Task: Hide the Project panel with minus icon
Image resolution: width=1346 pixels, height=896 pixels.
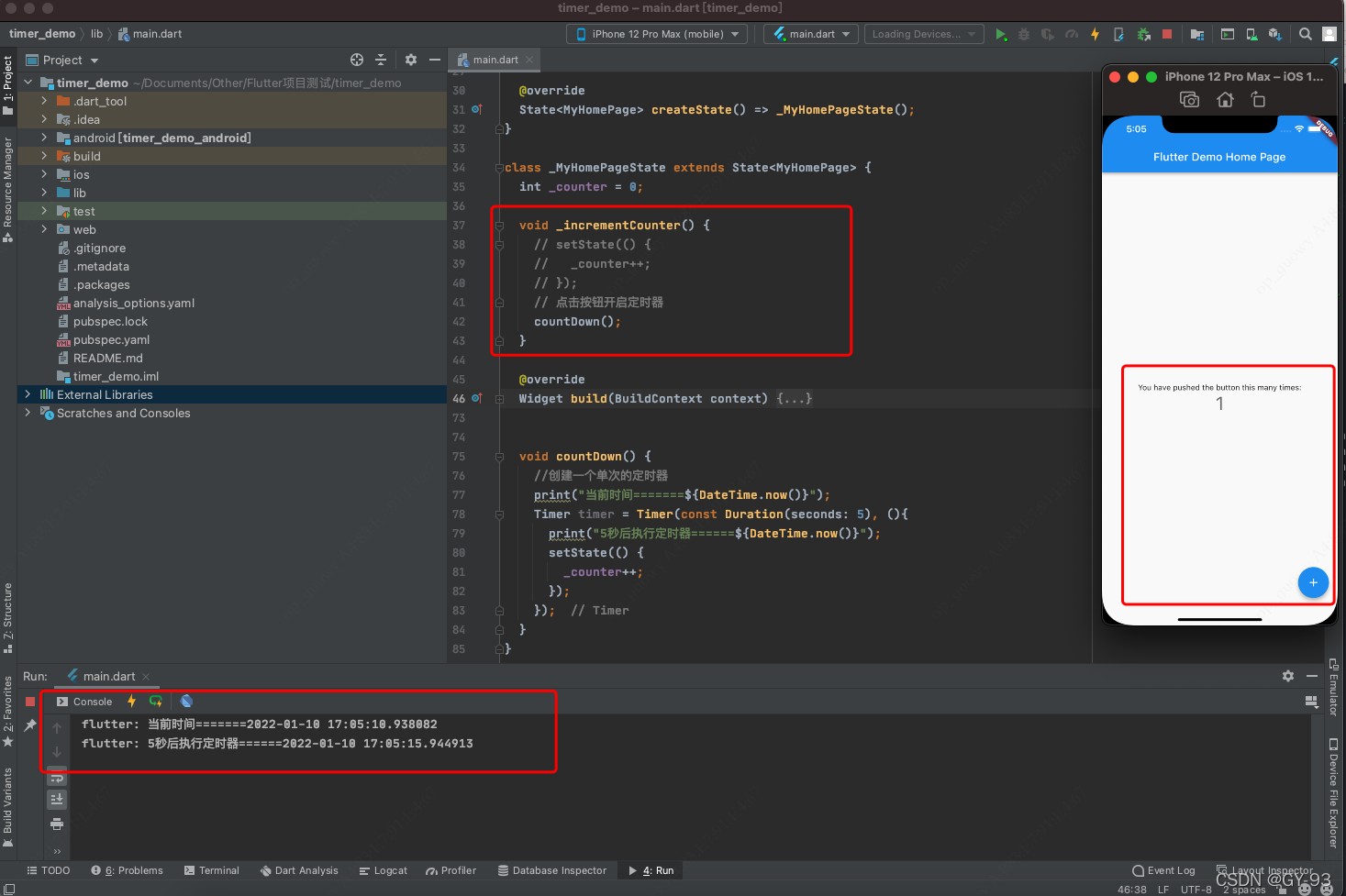Action: (x=435, y=60)
